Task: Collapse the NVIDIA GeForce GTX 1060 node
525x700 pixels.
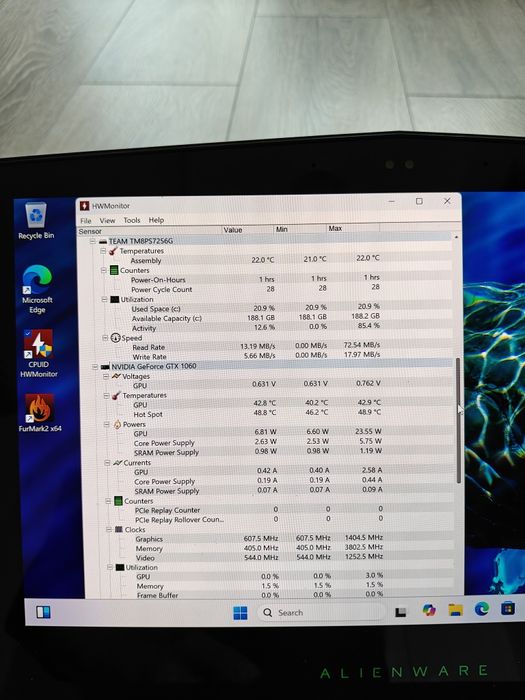Action: (x=95, y=367)
